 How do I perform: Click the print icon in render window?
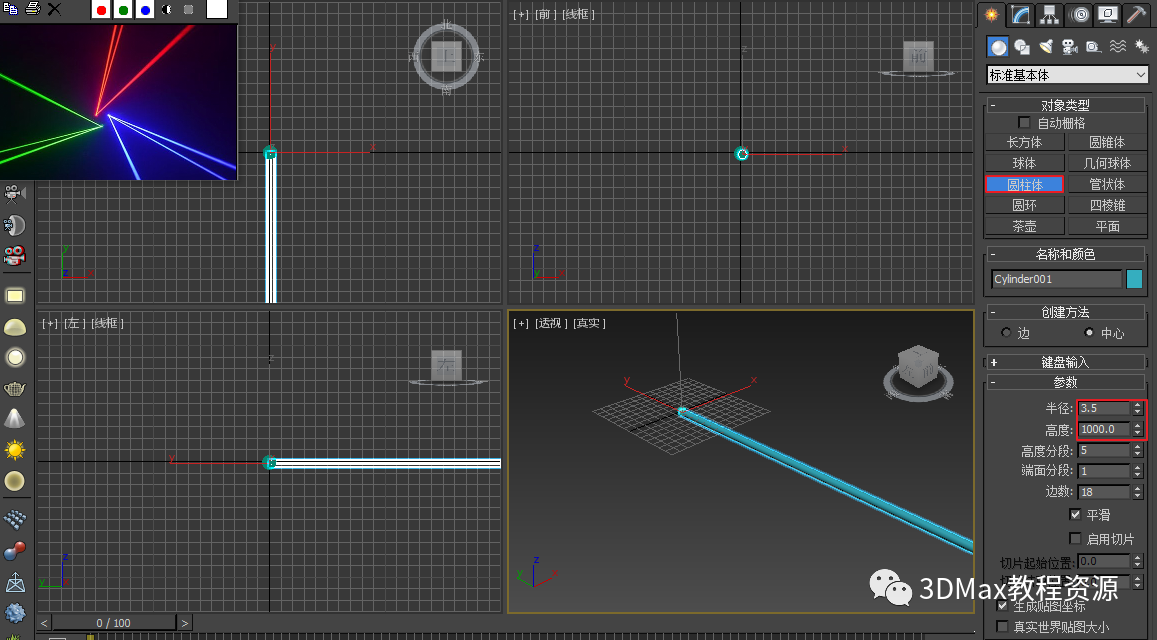pos(32,9)
